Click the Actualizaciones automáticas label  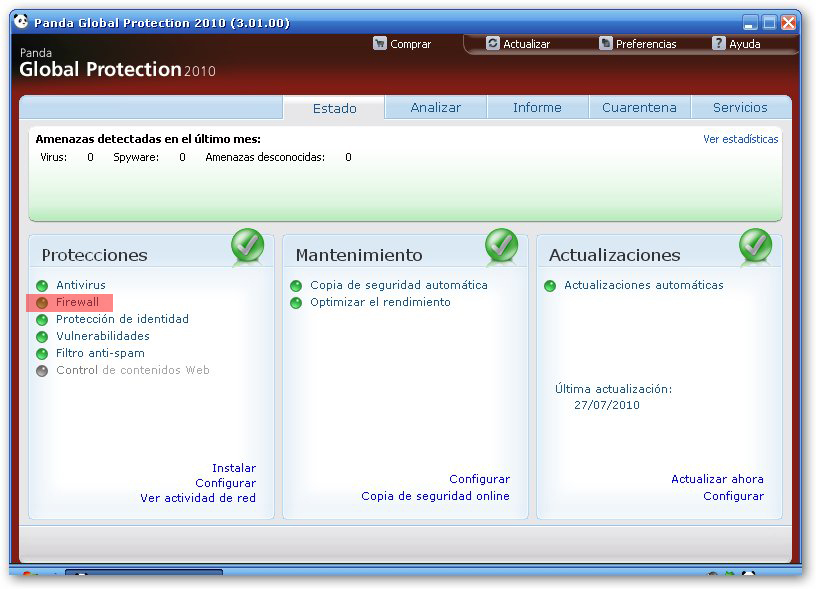tap(644, 285)
